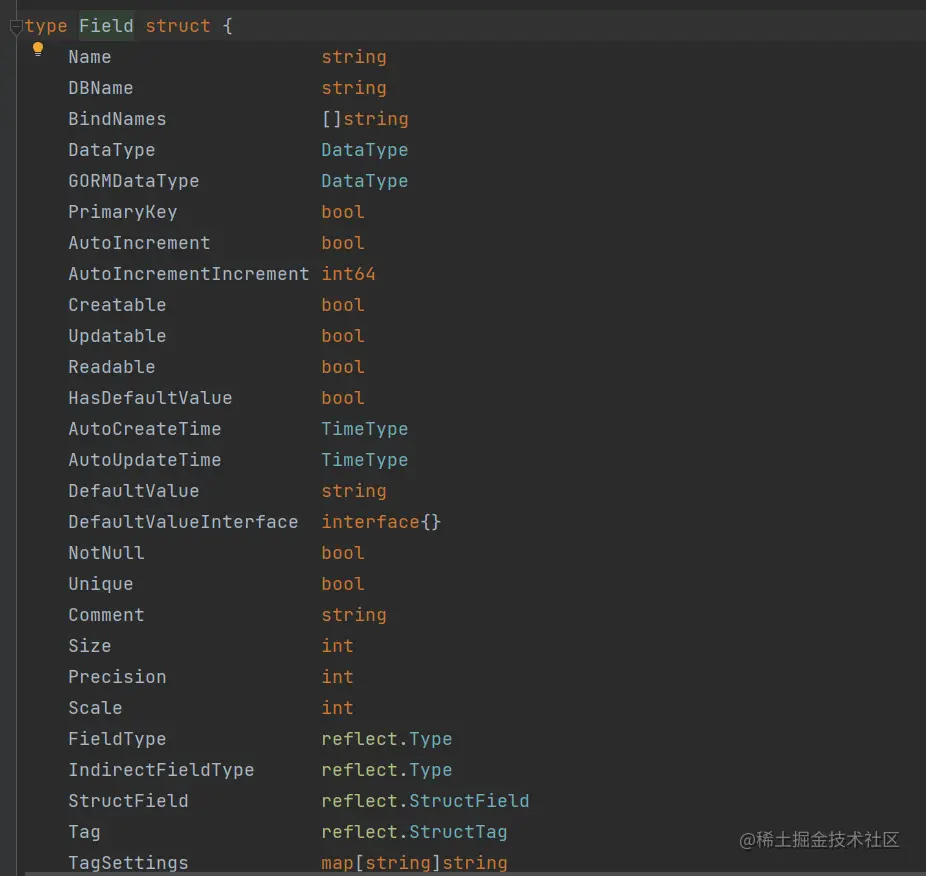Click the TimeType type of AutoCreateTime
The height and width of the screenshot is (876, 926).
[365, 429]
